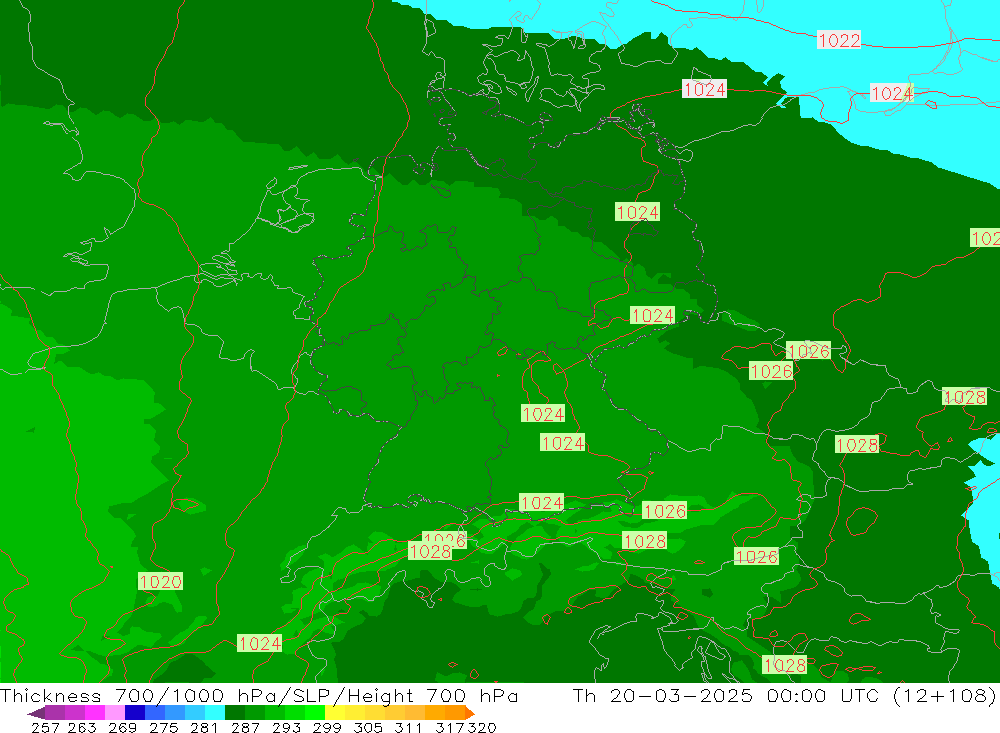The image size is (1000, 733).
Task: Click the 1022 isobar label
Action: click(839, 40)
